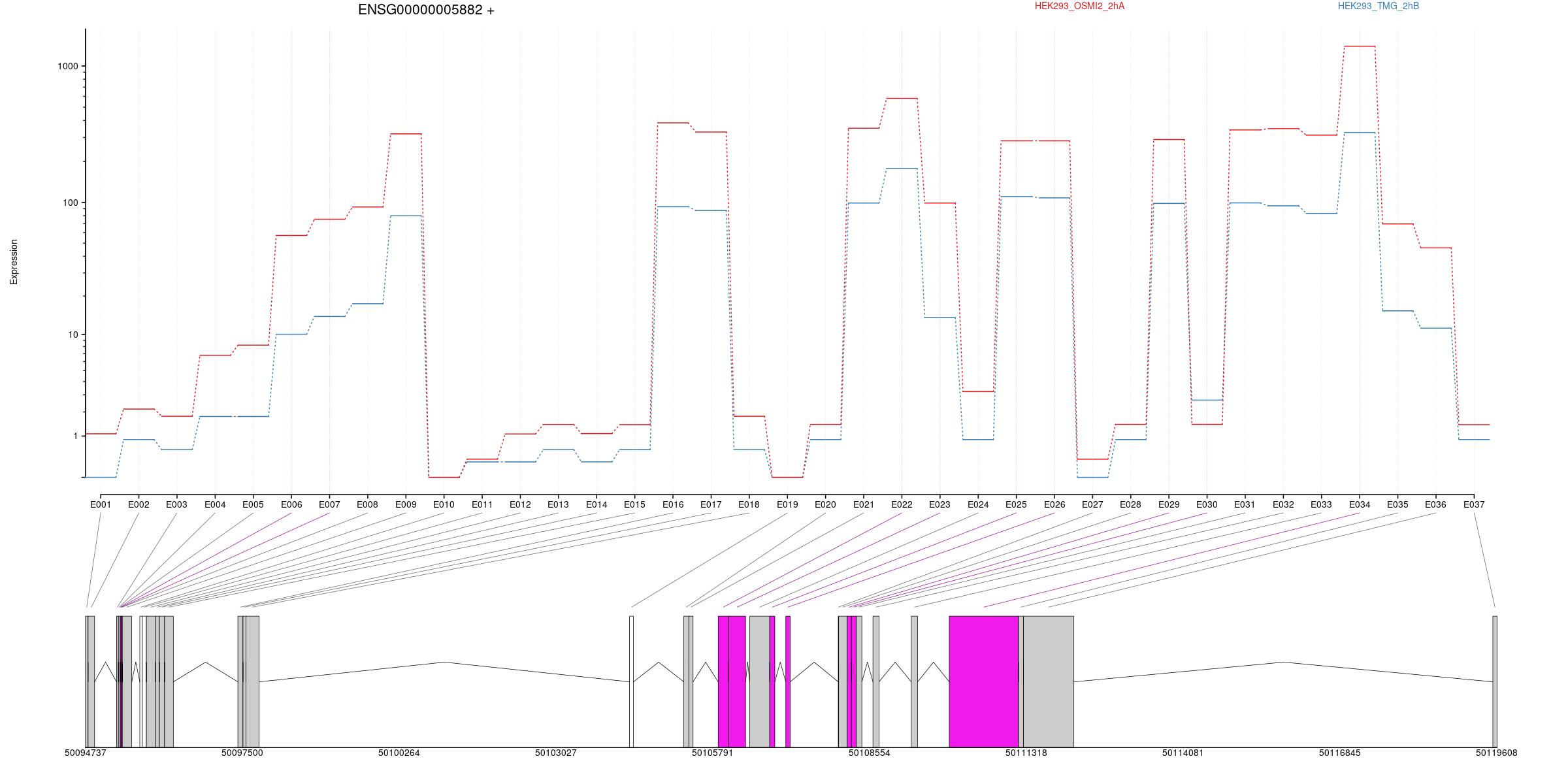Click the red line peak above E034

pyautogui.click(x=1360, y=46)
